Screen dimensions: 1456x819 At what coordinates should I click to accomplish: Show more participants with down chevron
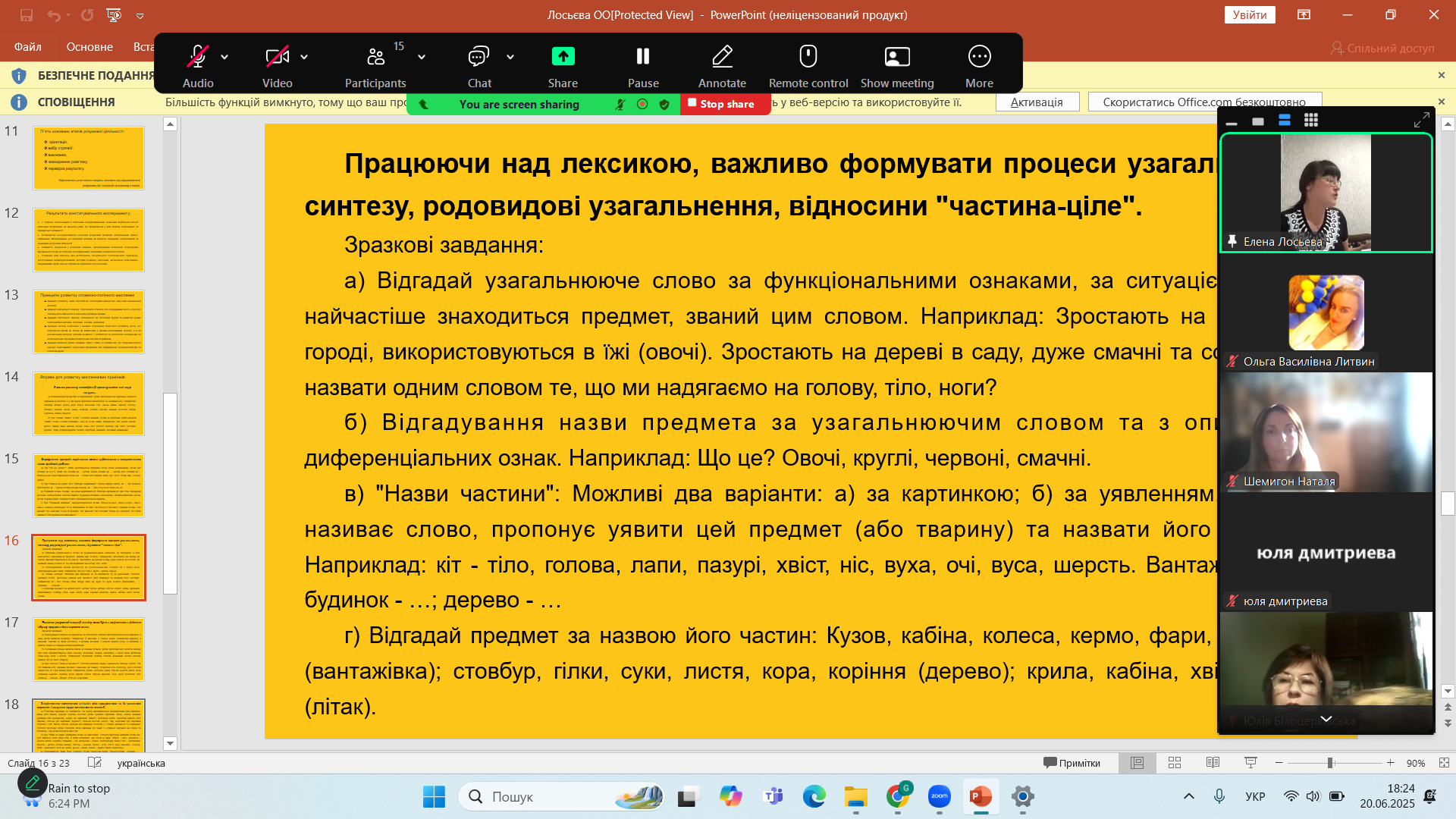point(1326,719)
